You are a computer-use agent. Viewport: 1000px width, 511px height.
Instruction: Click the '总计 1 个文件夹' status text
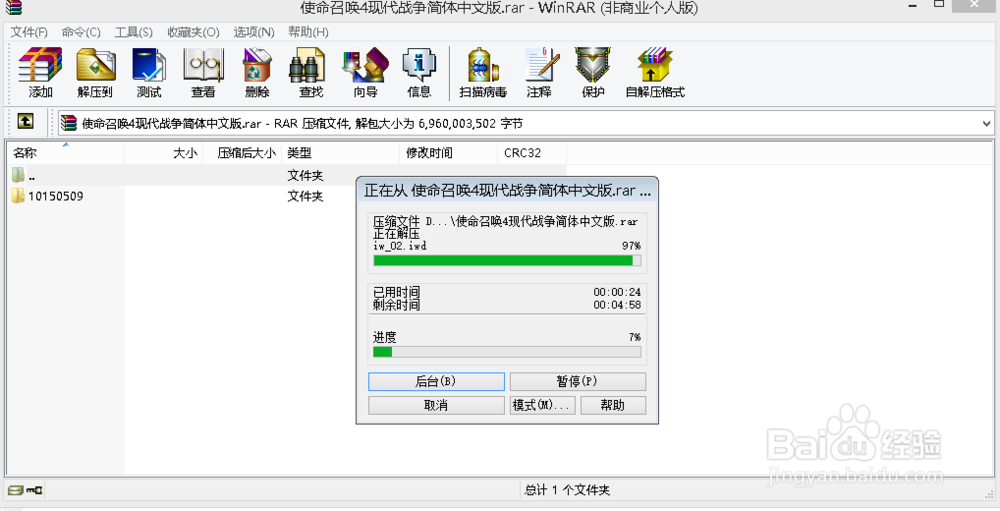[567, 490]
